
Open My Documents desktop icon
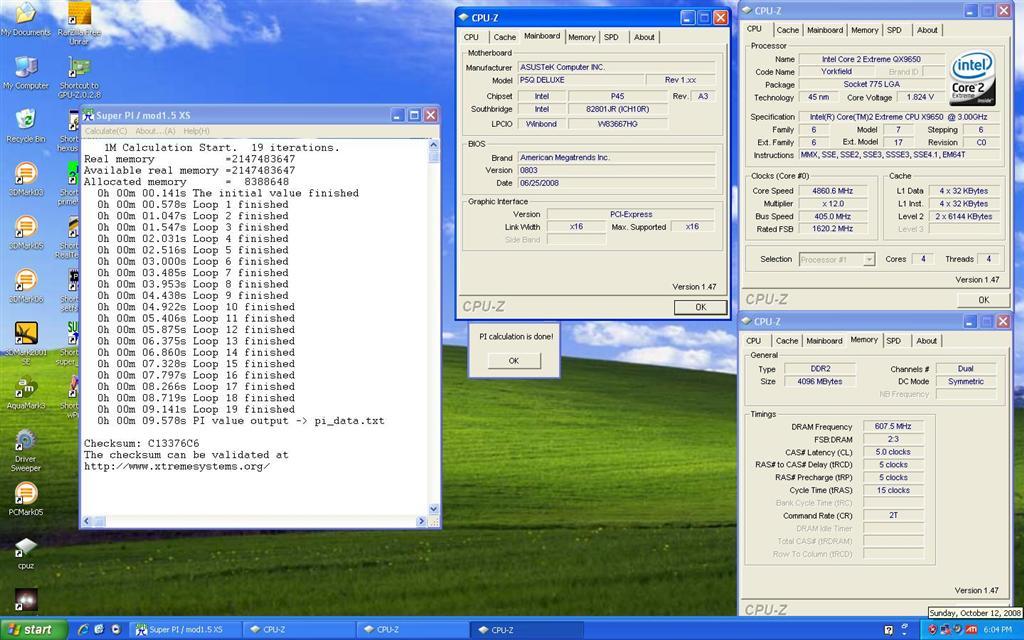25,18
